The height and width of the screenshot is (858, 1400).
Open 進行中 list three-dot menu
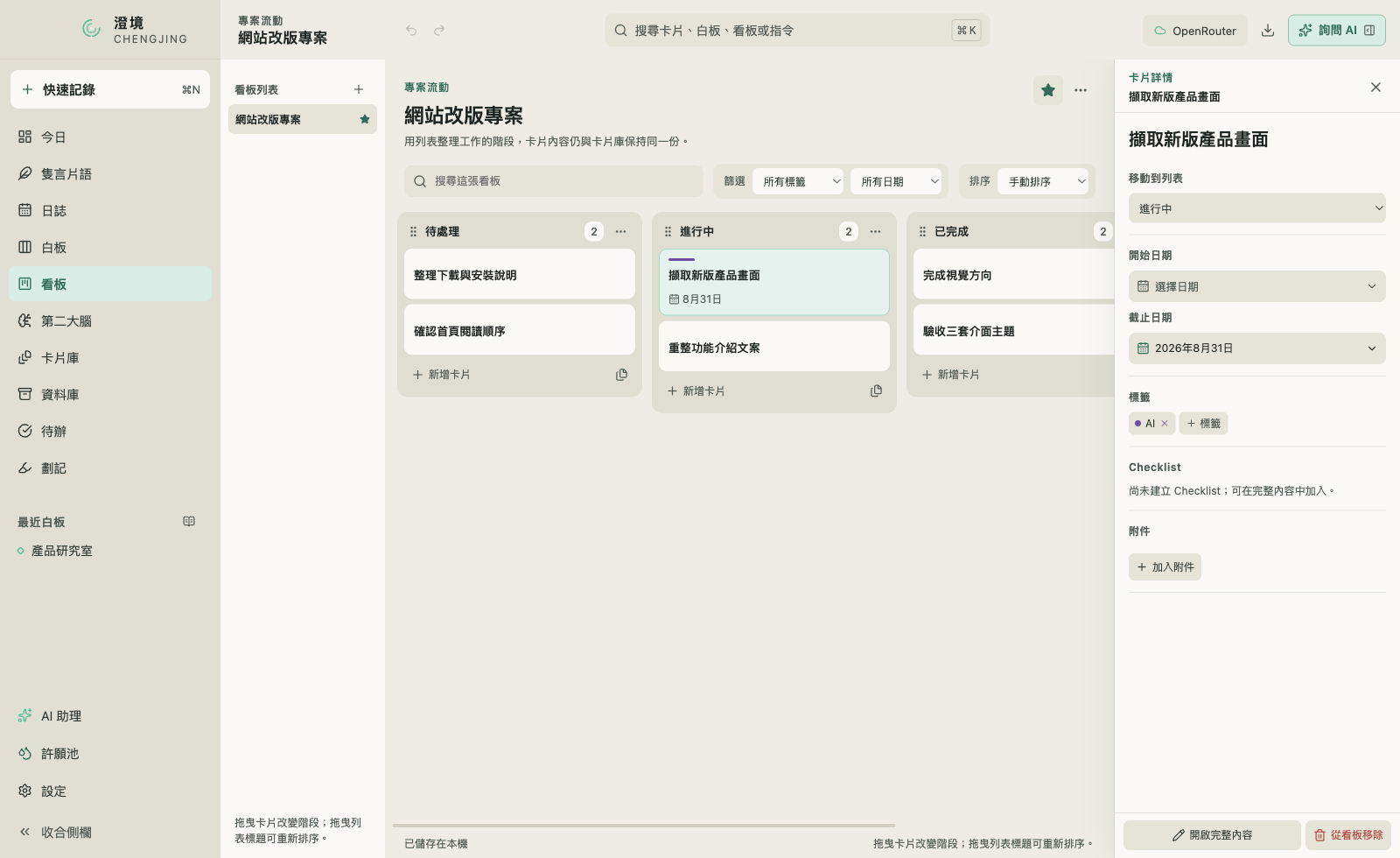click(875, 231)
